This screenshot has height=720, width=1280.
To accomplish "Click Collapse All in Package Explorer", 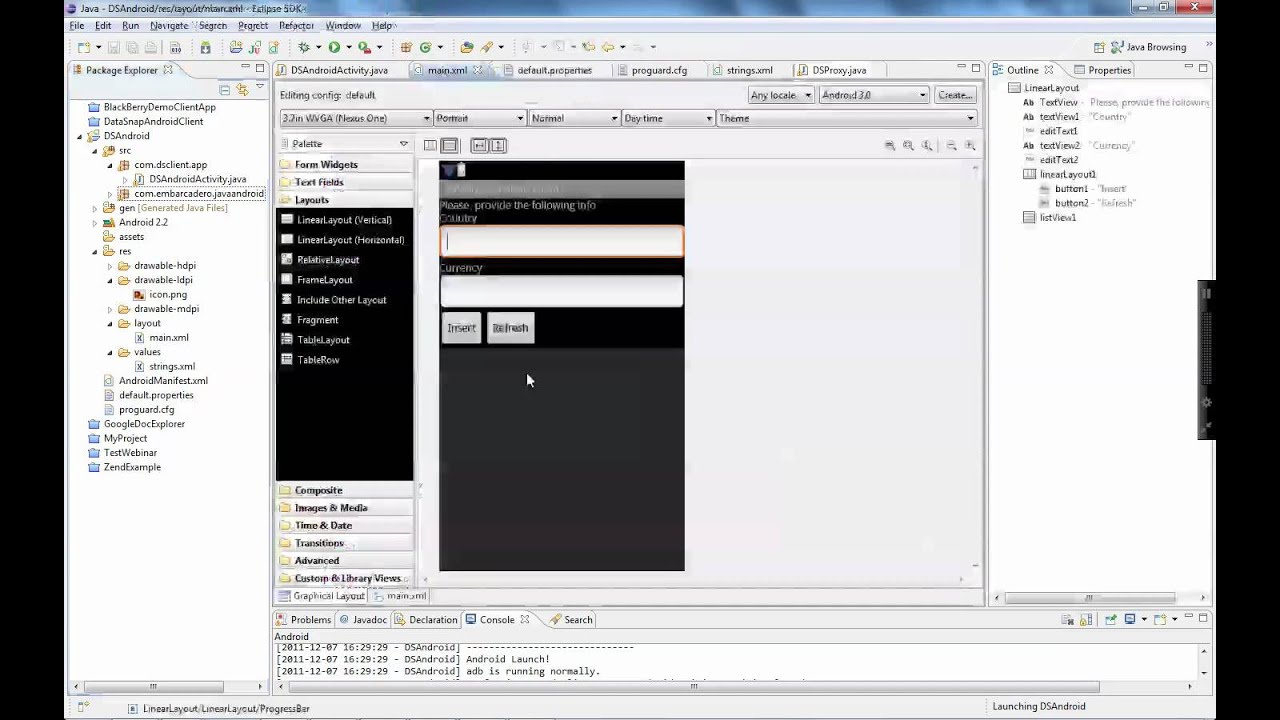I will point(225,89).
